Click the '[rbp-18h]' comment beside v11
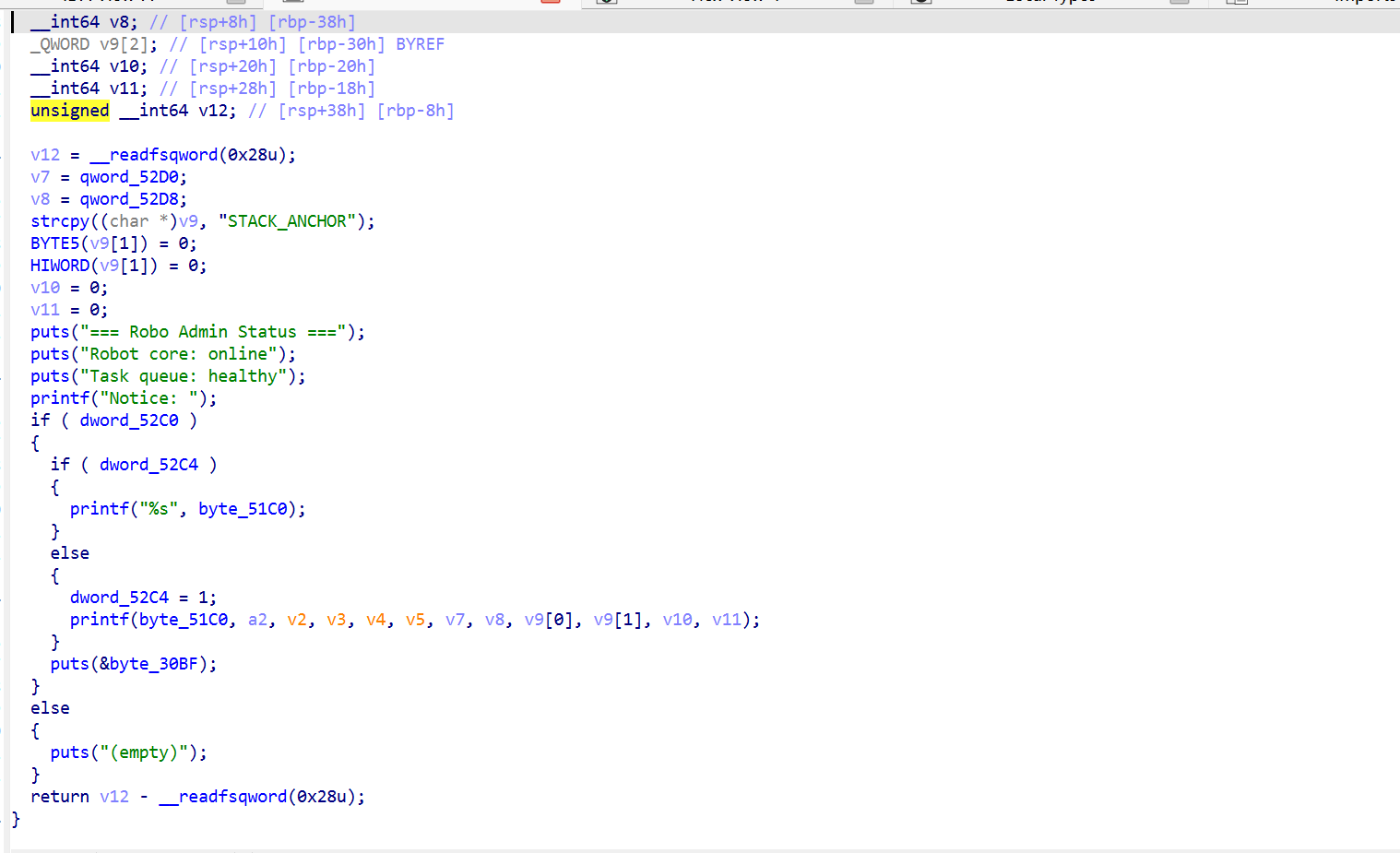Screen dimensions: 1400x853 331,89
